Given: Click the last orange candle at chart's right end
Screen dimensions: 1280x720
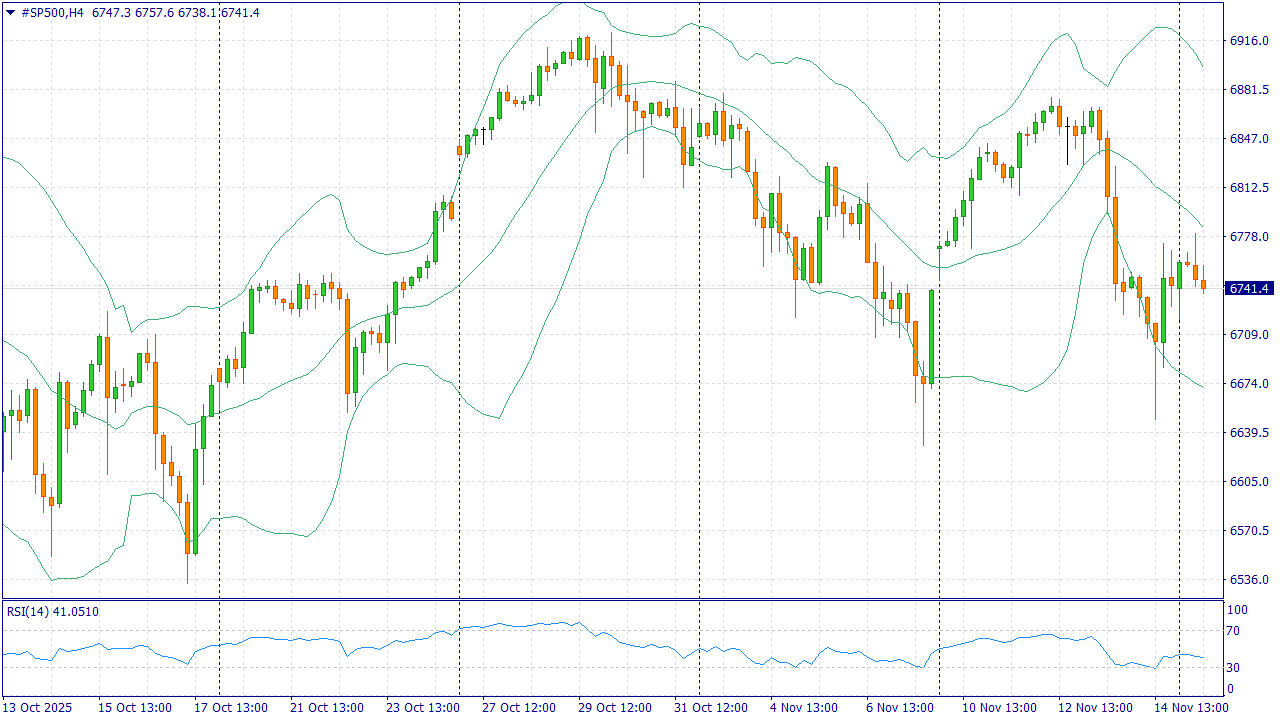Looking at the screenshot, I should tap(1203, 285).
